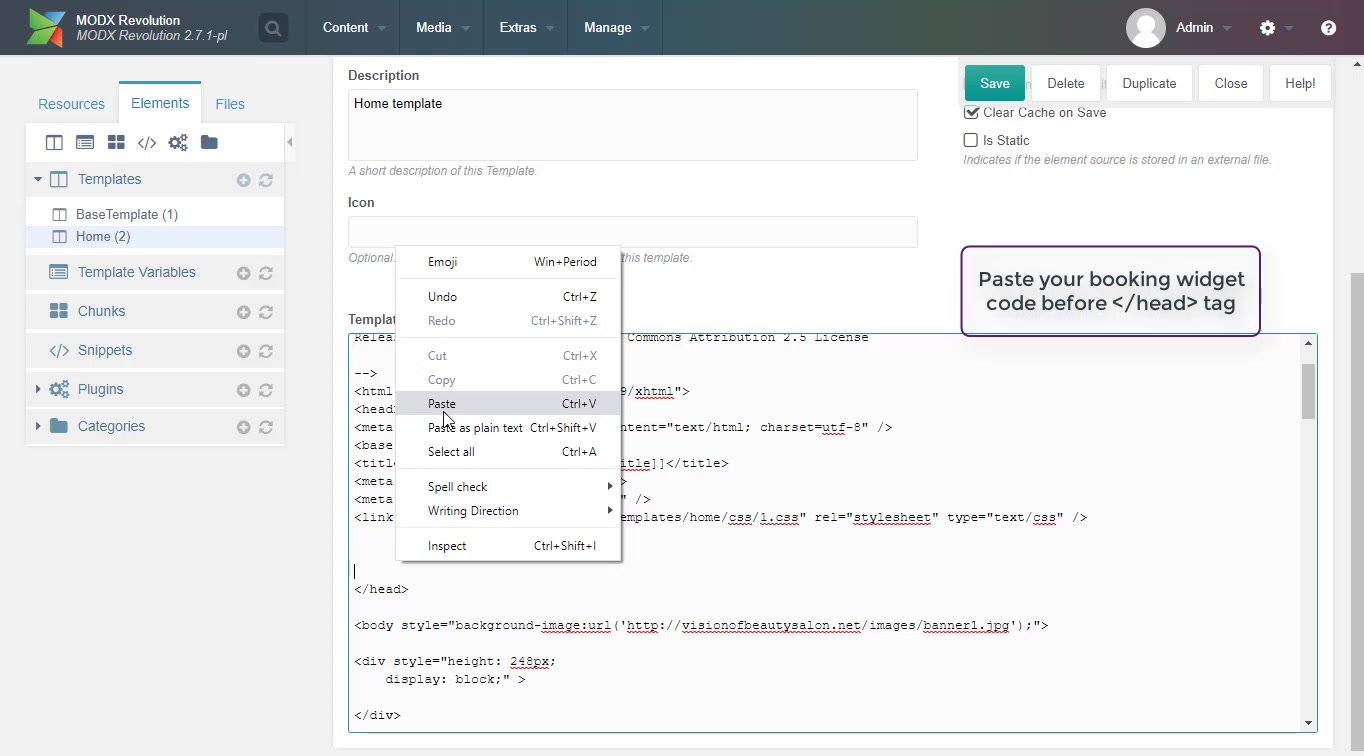Switch to the Resources tab
This screenshot has width=1364, height=756.
point(71,104)
